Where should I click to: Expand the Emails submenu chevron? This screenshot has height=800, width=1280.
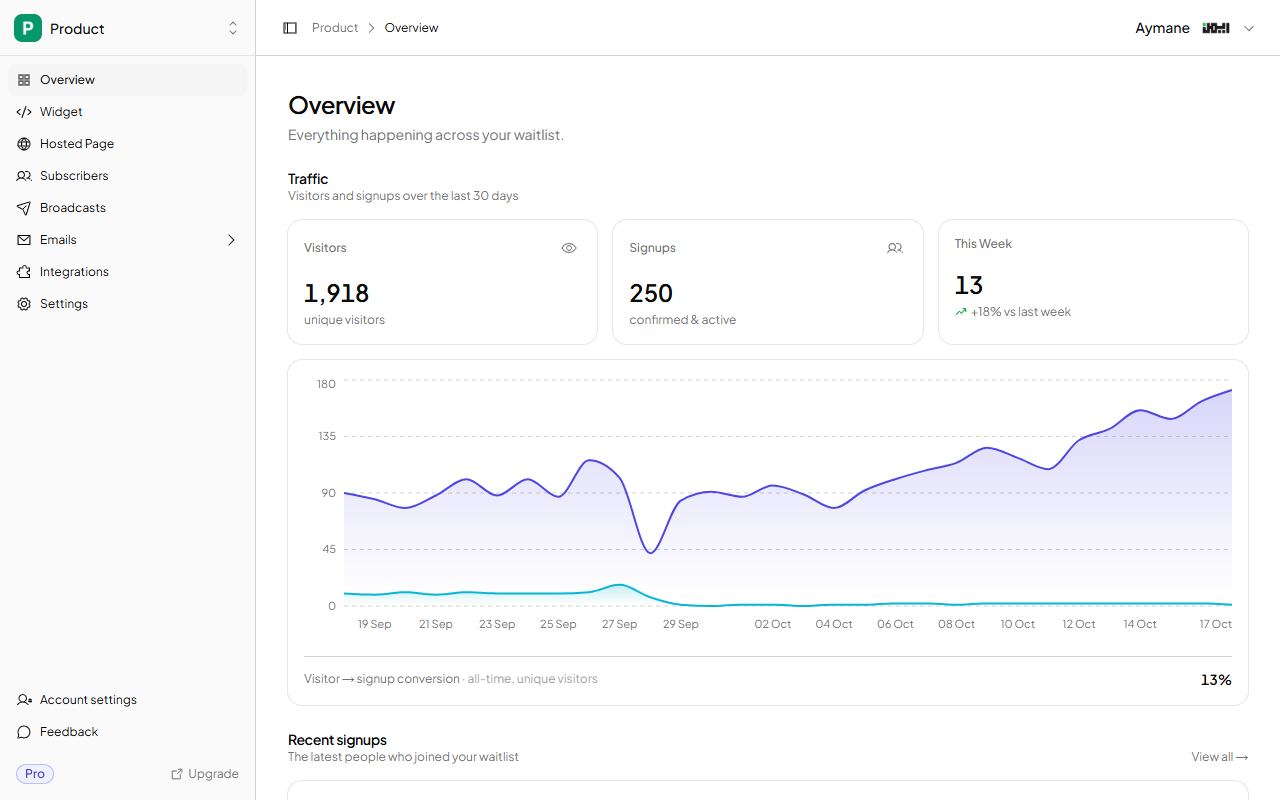pyautogui.click(x=231, y=240)
